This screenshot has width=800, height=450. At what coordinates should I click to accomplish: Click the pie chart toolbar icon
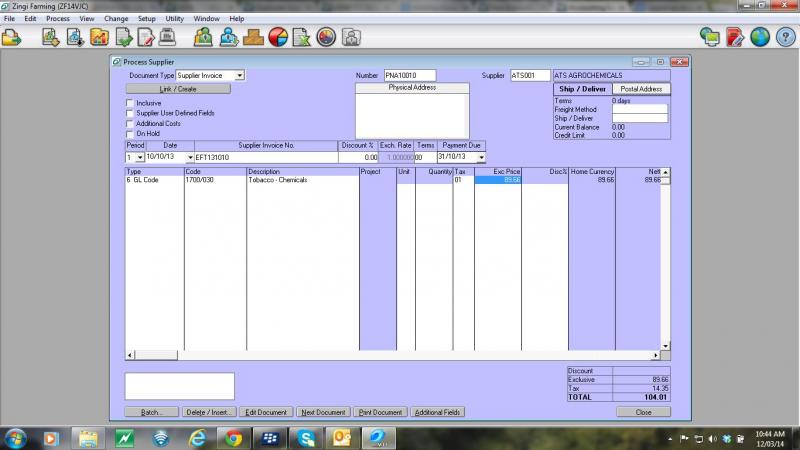pos(278,38)
